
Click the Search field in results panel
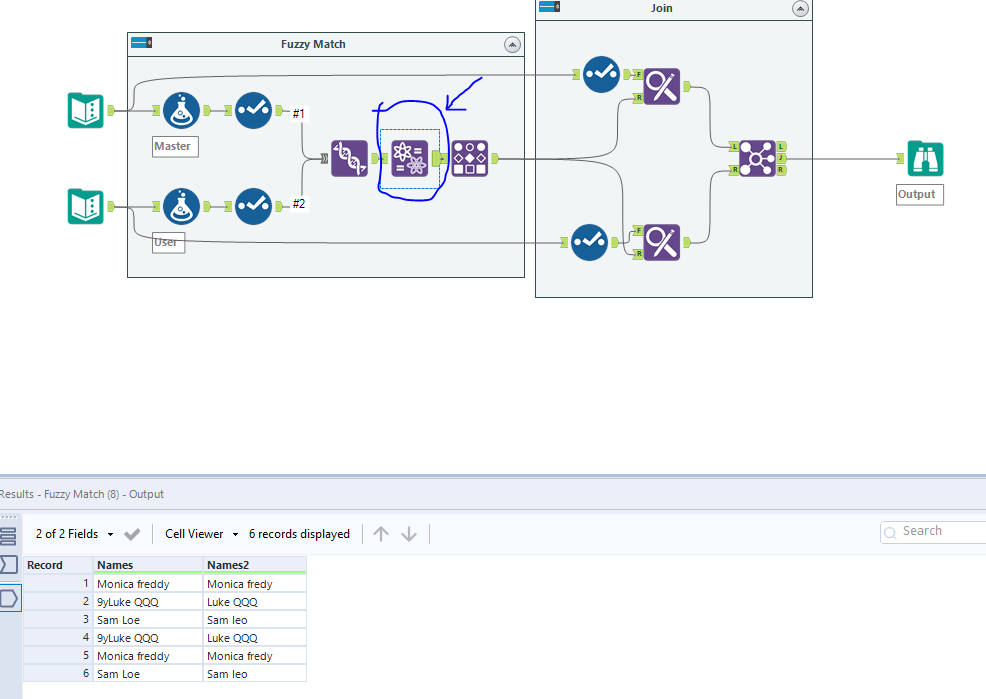(933, 531)
